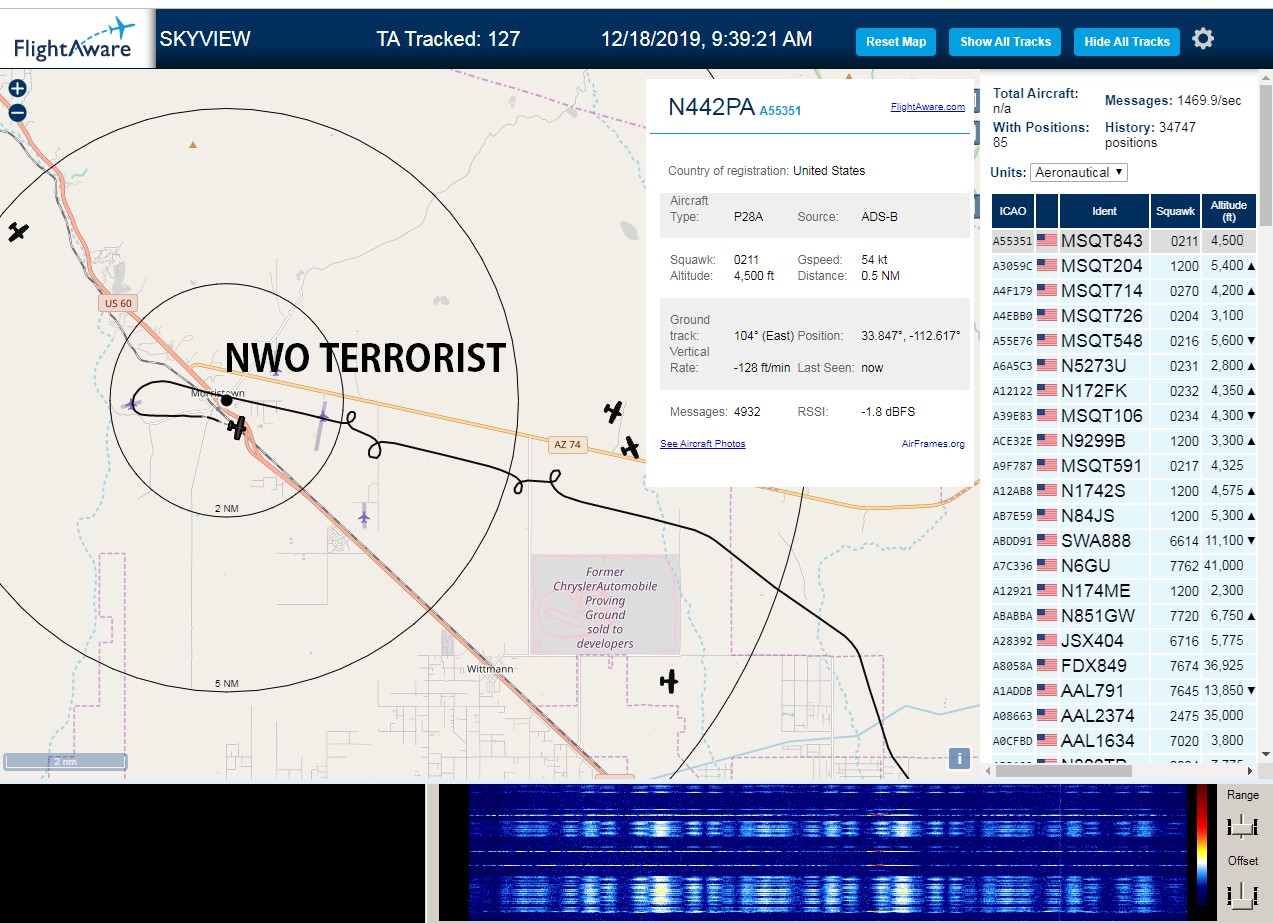Select the N1742S aircraft row
The image size is (1273, 923).
tap(1124, 491)
